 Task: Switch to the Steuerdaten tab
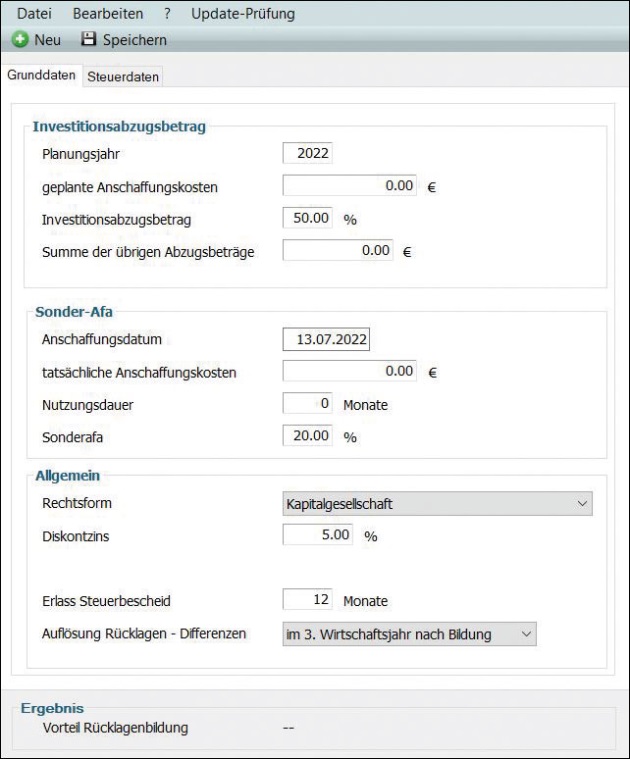(123, 77)
